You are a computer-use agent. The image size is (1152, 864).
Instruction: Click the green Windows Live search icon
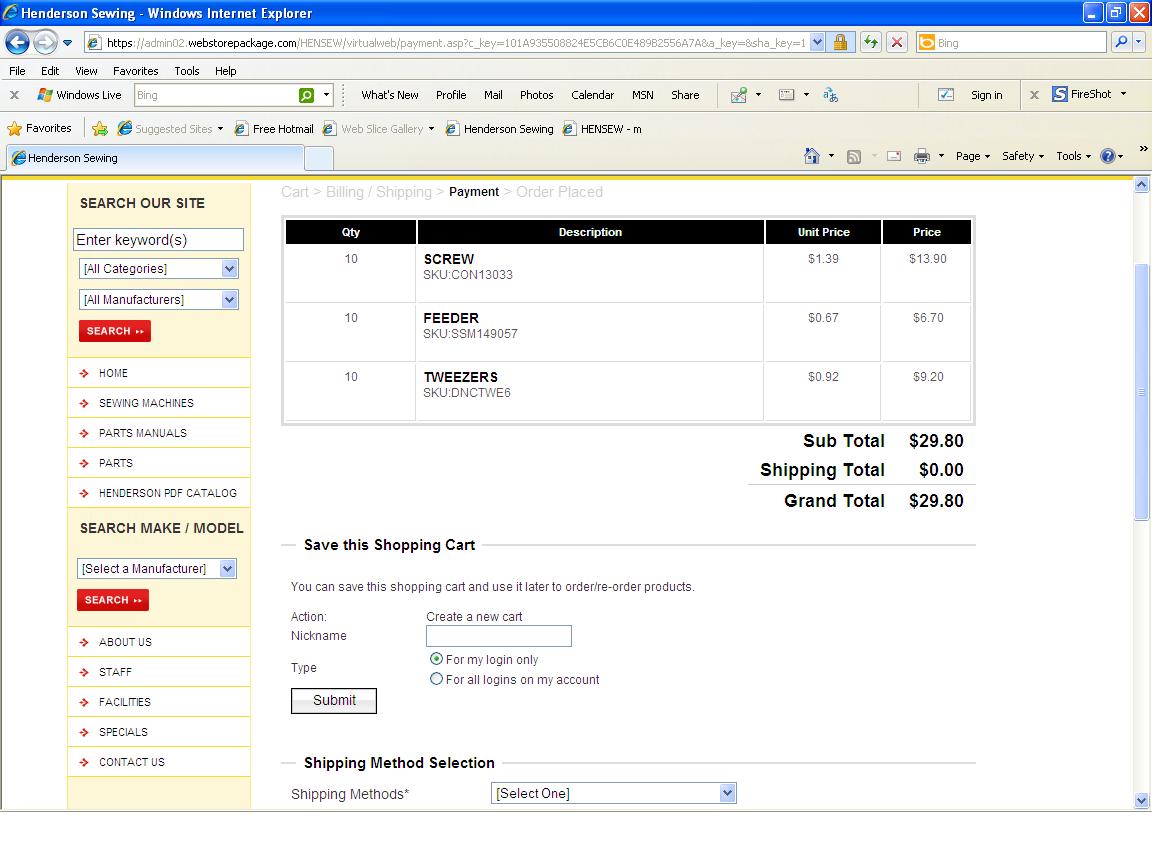click(x=307, y=96)
